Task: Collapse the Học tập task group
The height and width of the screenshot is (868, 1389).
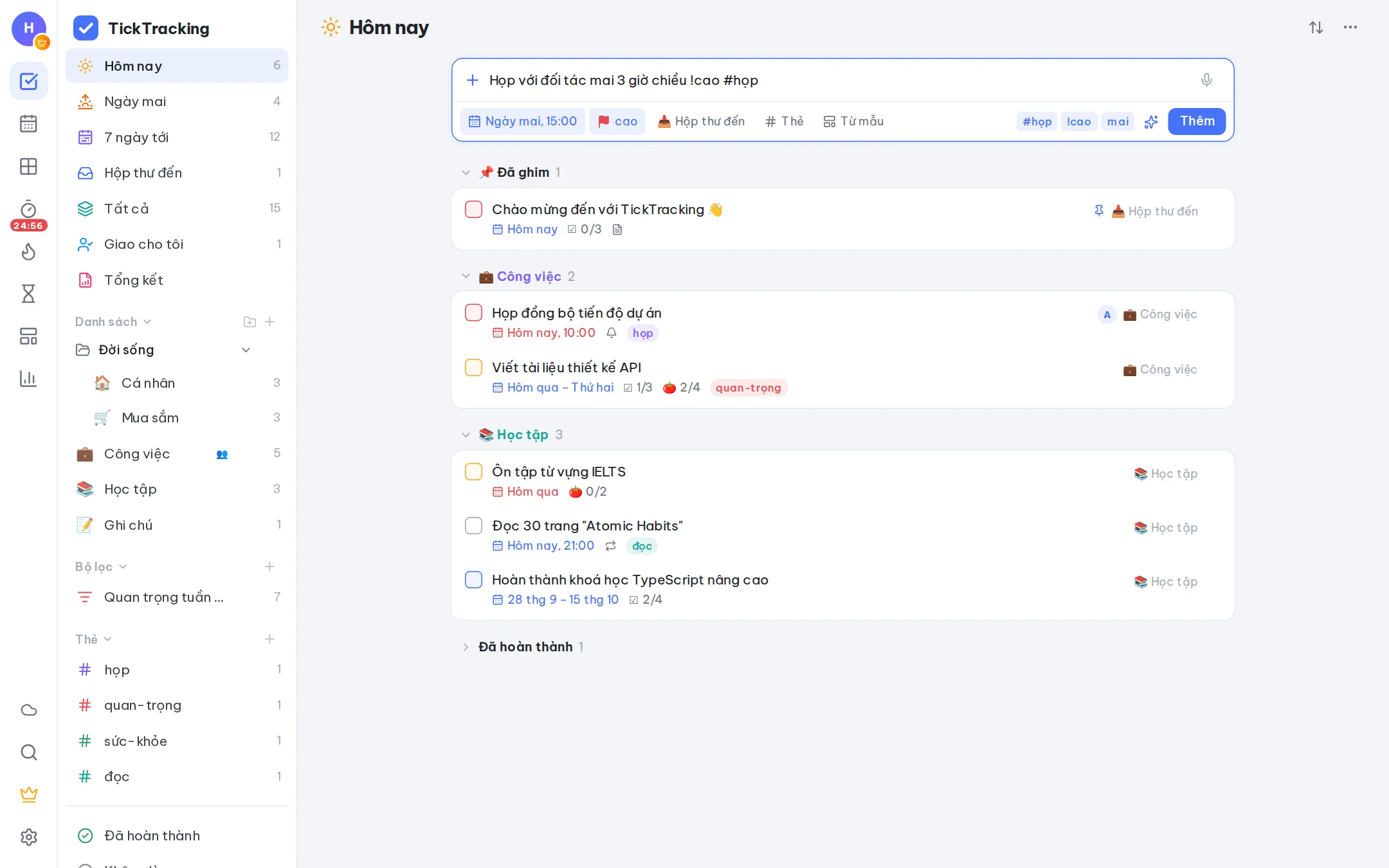Action: (466, 435)
